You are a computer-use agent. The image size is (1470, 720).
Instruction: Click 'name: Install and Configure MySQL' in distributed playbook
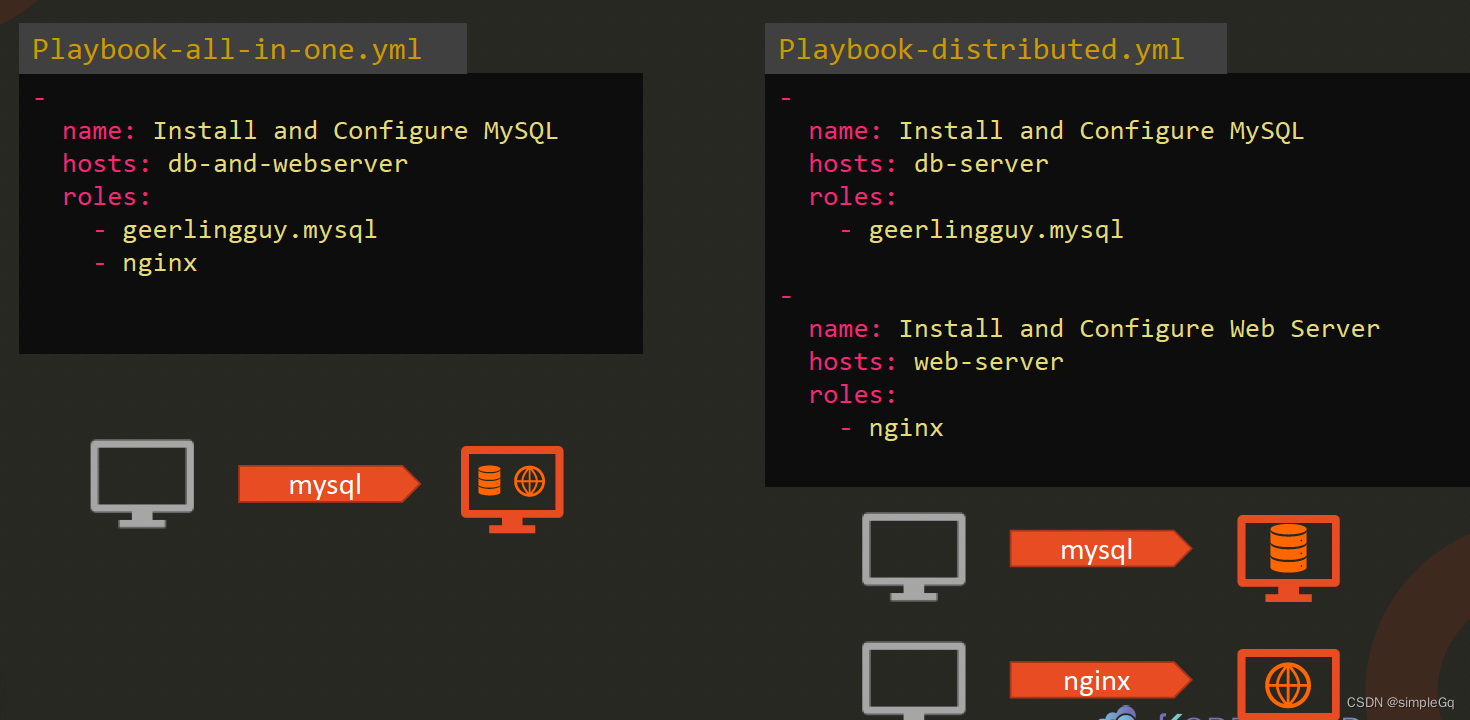(x=1056, y=131)
